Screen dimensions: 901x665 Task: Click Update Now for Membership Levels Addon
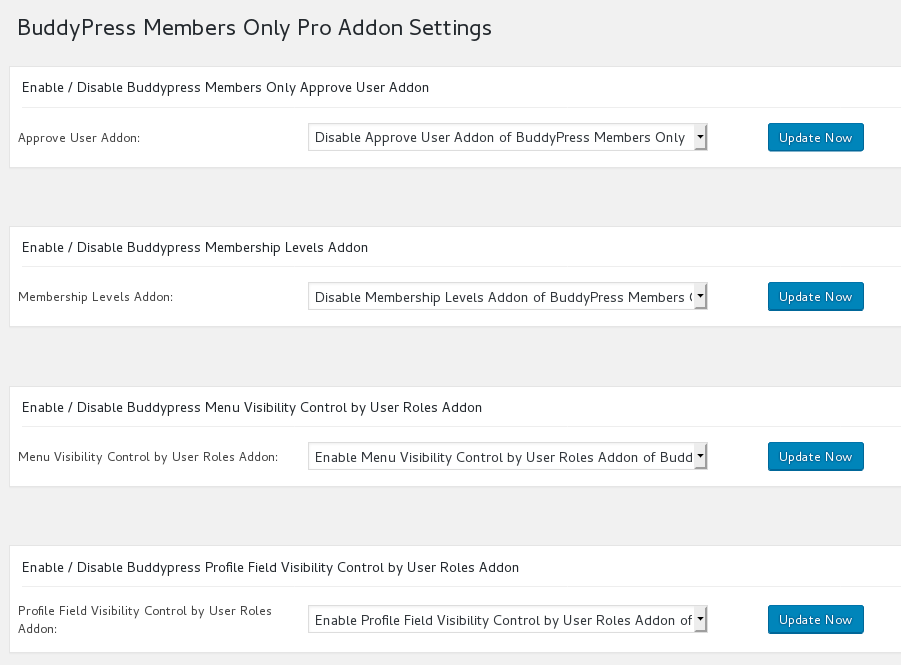[x=815, y=296]
